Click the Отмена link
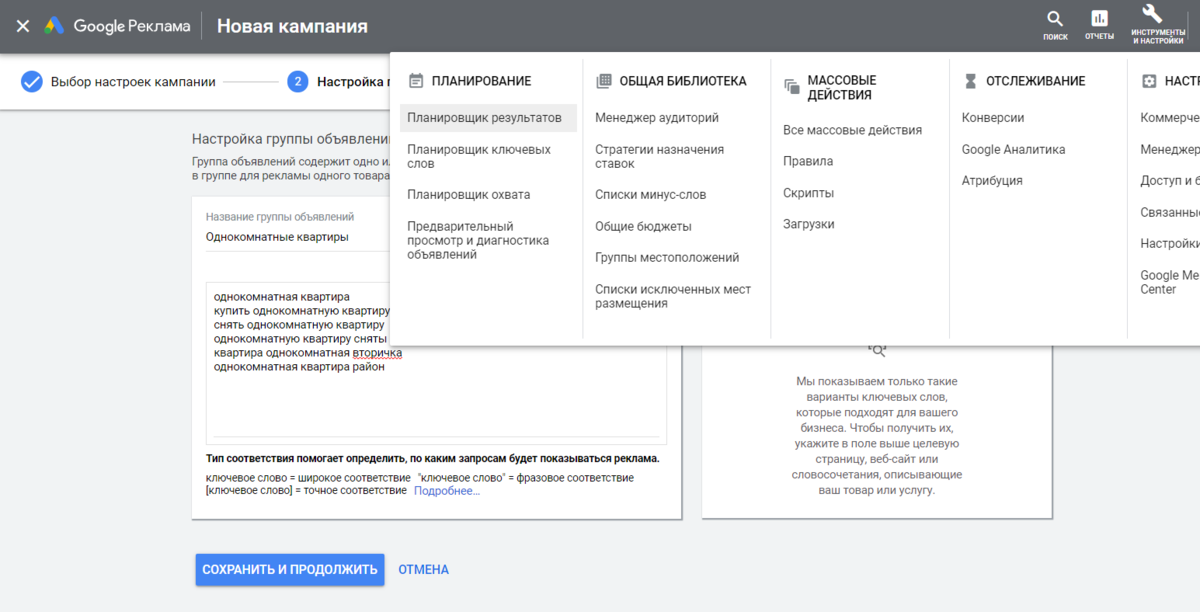Viewport: 1200px width, 612px height. [x=423, y=570]
